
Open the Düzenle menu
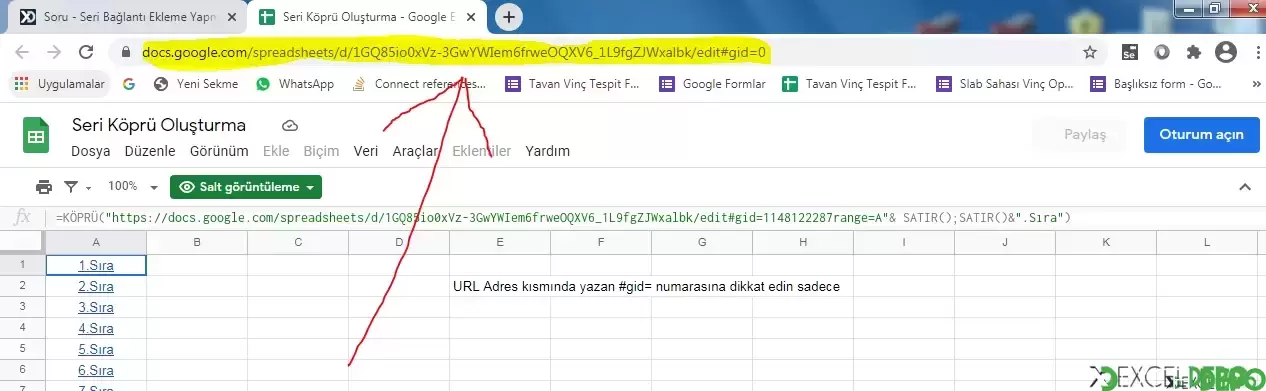coord(150,151)
